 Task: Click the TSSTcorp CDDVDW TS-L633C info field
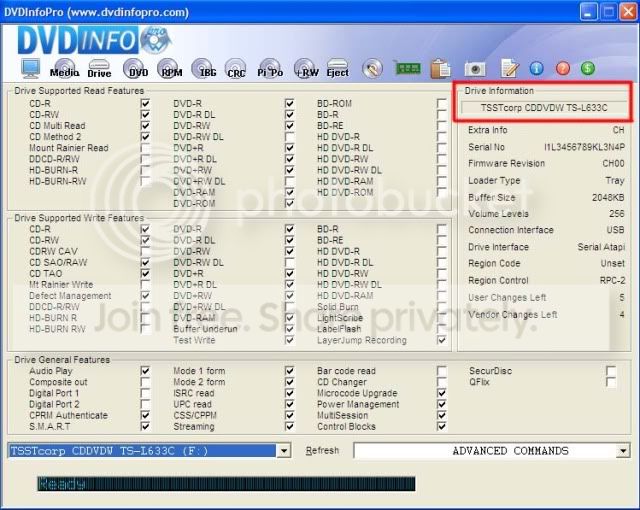[x=544, y=108]
